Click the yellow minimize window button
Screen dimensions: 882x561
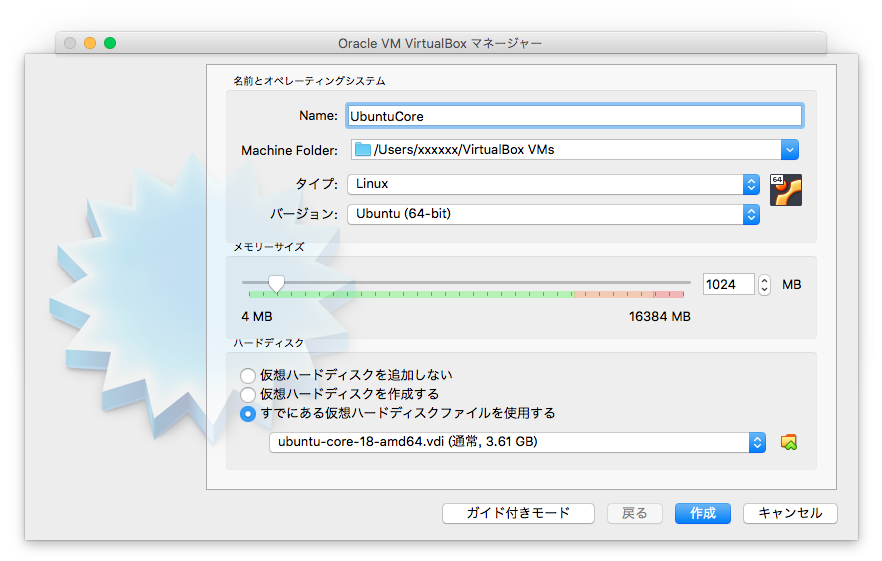click(90, 43)
